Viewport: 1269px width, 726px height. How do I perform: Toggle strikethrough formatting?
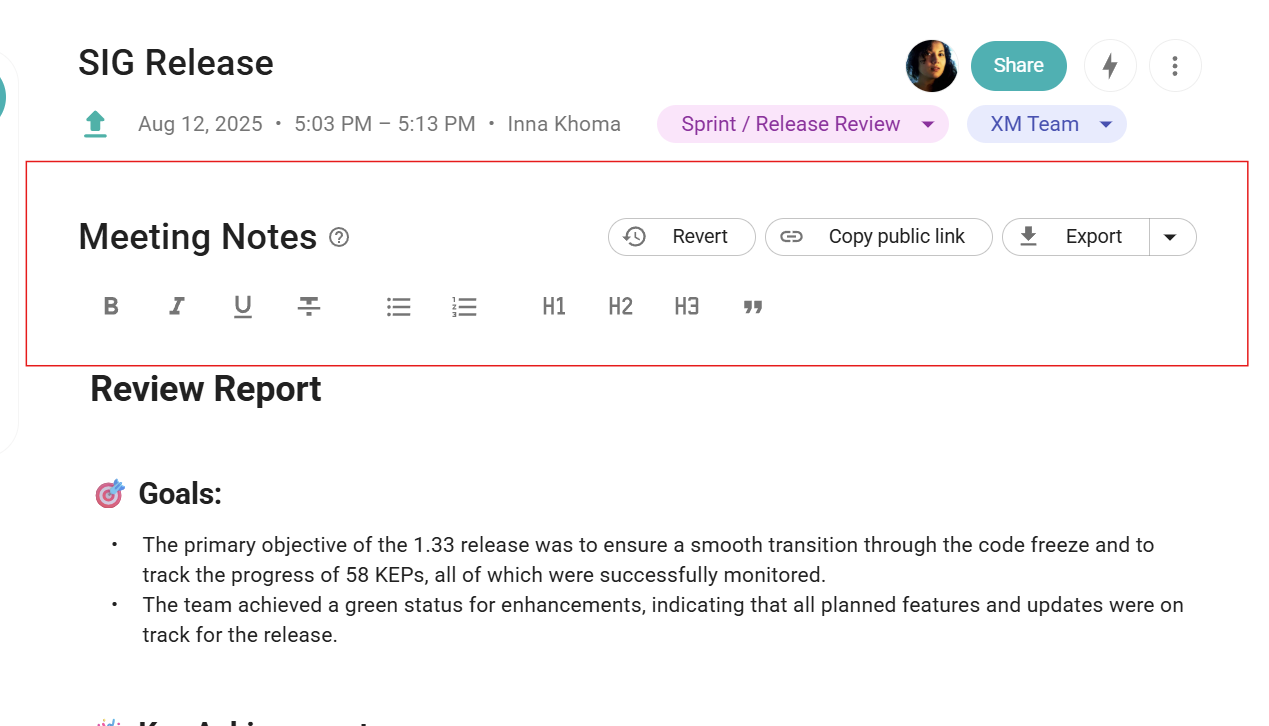click(x=309, y=307)
